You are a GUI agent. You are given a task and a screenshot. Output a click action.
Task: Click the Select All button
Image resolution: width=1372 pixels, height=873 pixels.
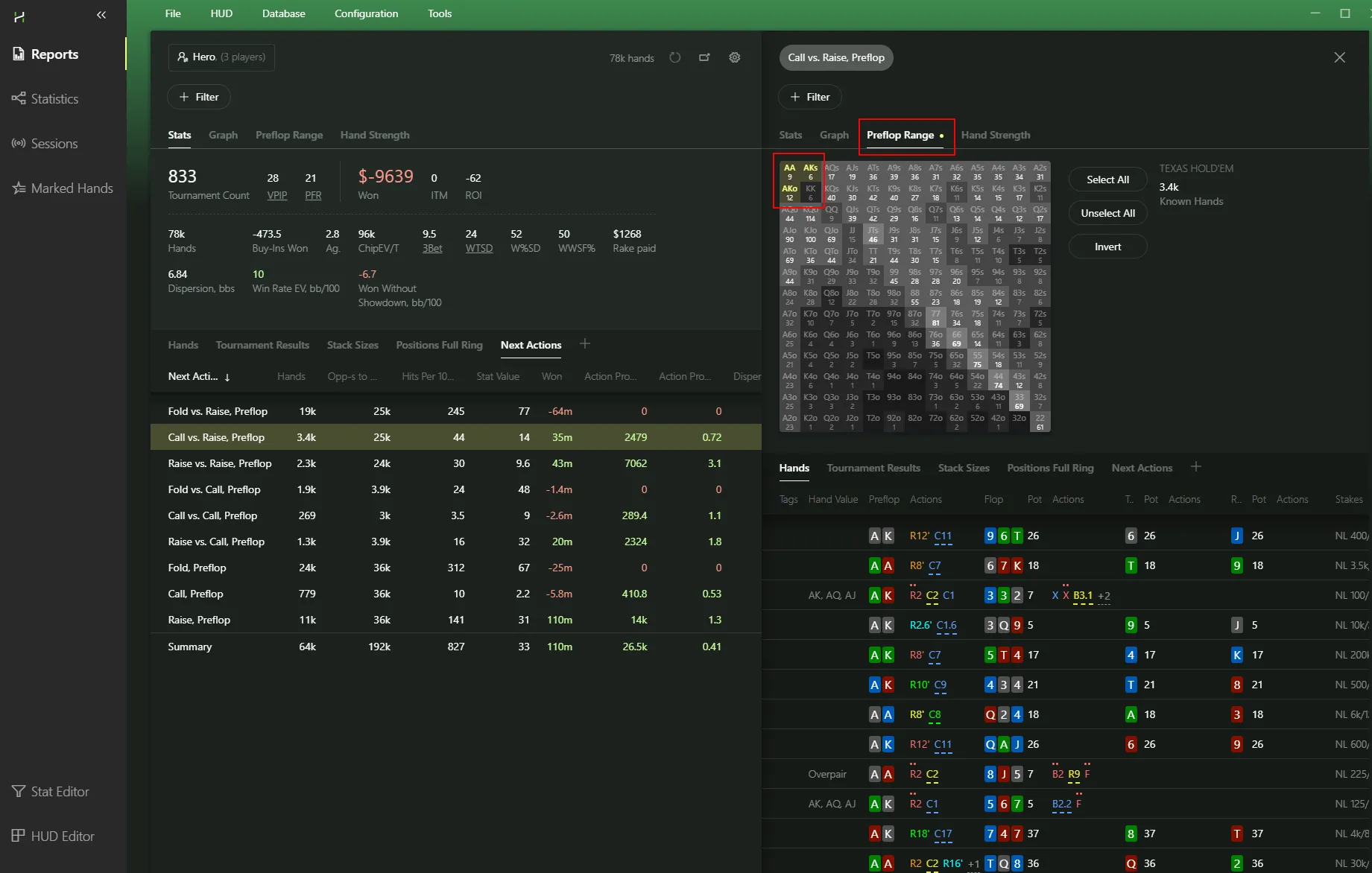pos(1107,180)
